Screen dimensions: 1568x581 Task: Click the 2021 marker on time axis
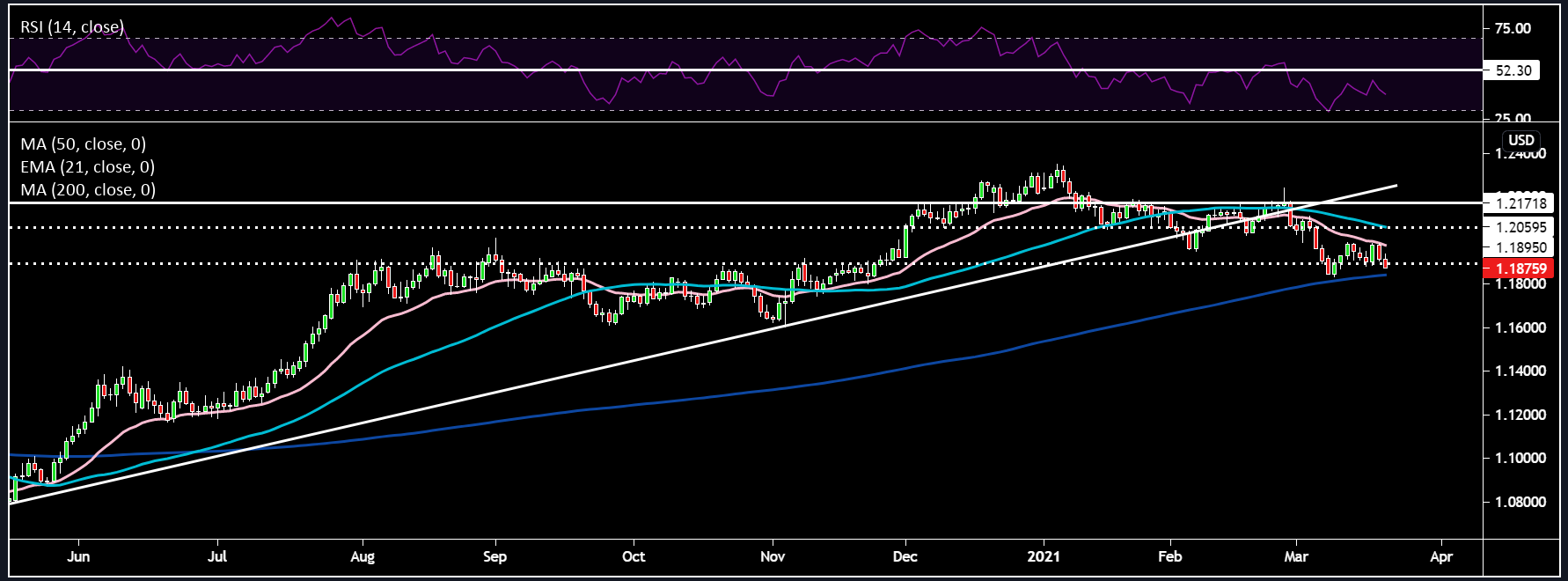click(x=1044, y=556)
